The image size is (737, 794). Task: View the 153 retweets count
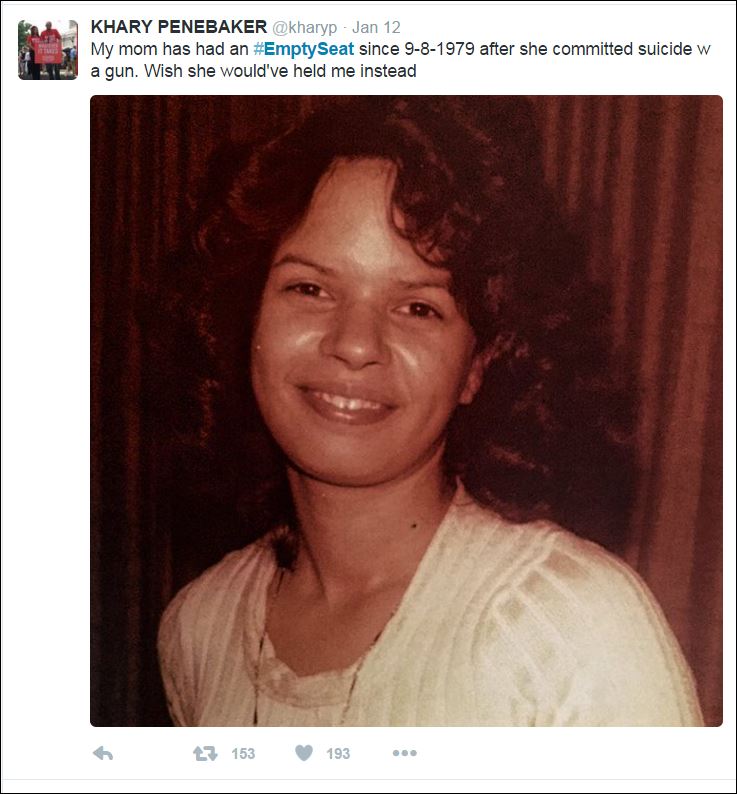click(x=243, y=753)
